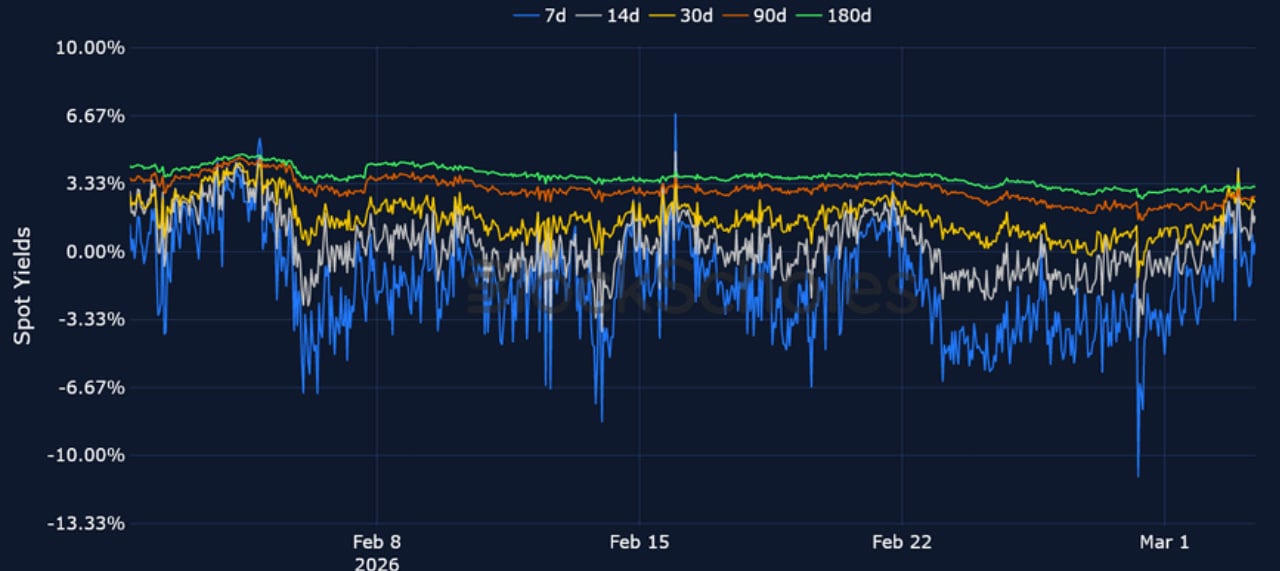Click the Spot Yields axis title
Viewport: 1280px width, 571px height.
pos(22,286)
